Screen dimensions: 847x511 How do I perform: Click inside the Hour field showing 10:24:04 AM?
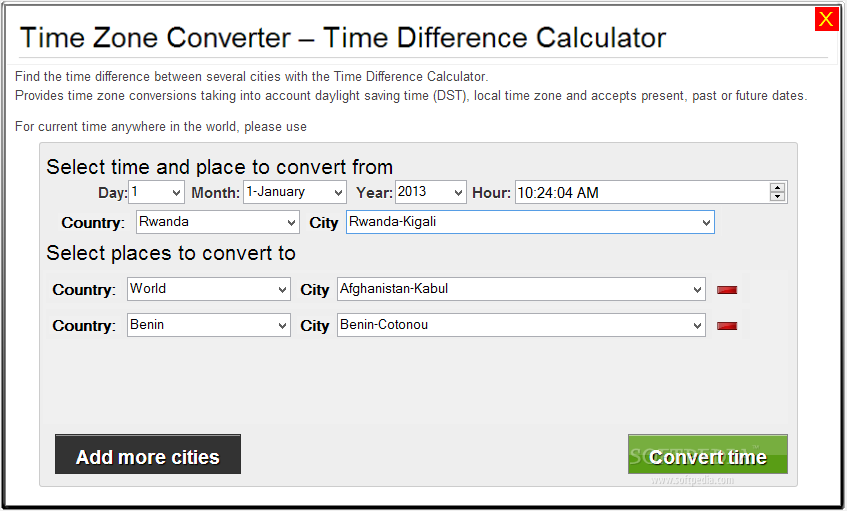click(x=643, y=192)
